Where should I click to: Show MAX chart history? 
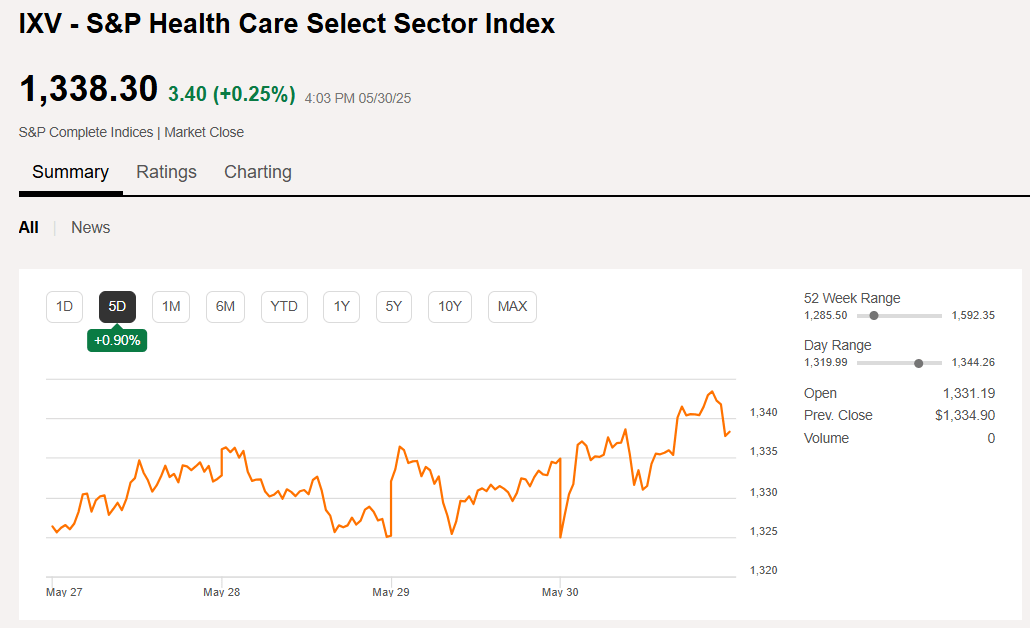coord(512,306)
